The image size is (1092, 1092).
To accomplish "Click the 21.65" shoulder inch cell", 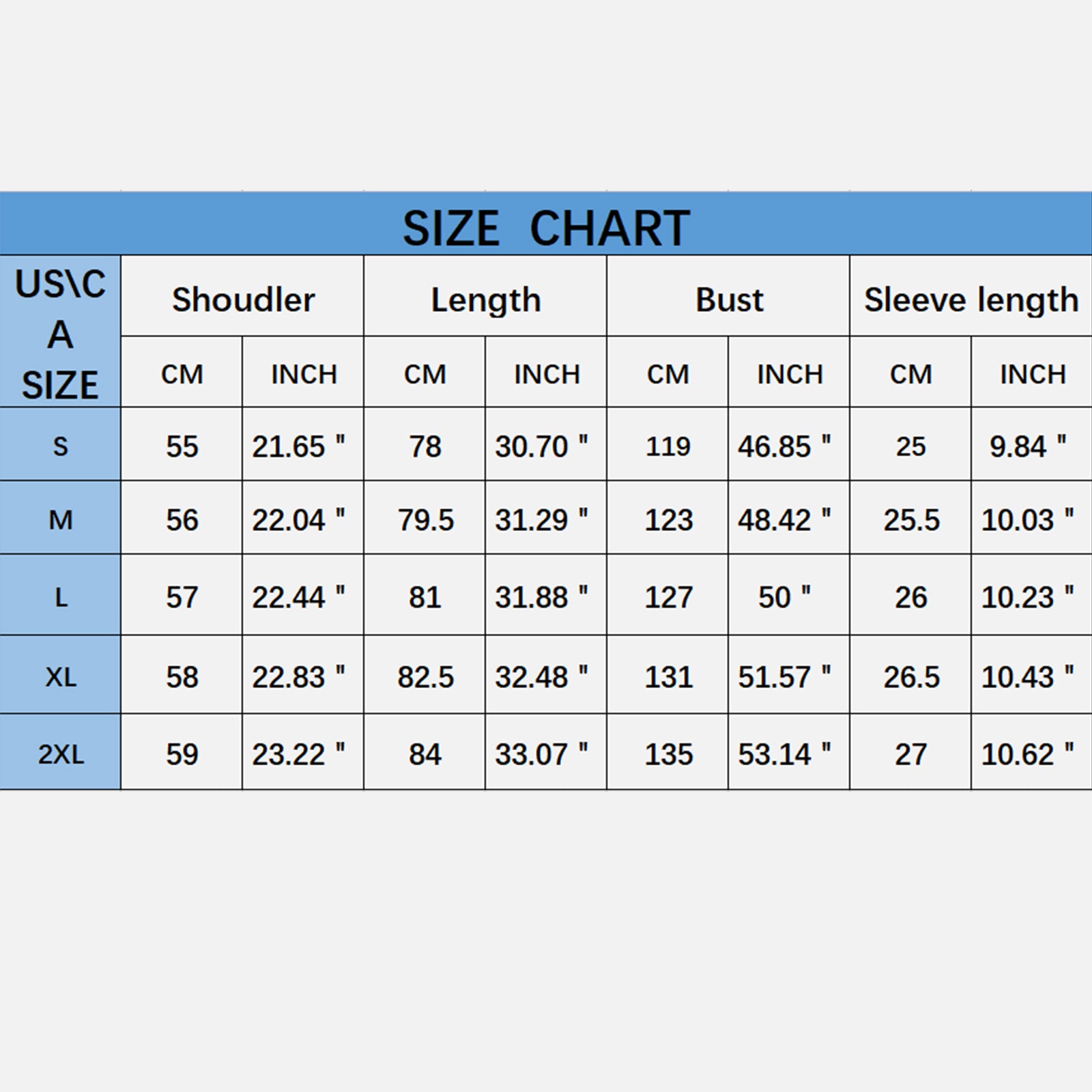I will [x=298, y=446].
